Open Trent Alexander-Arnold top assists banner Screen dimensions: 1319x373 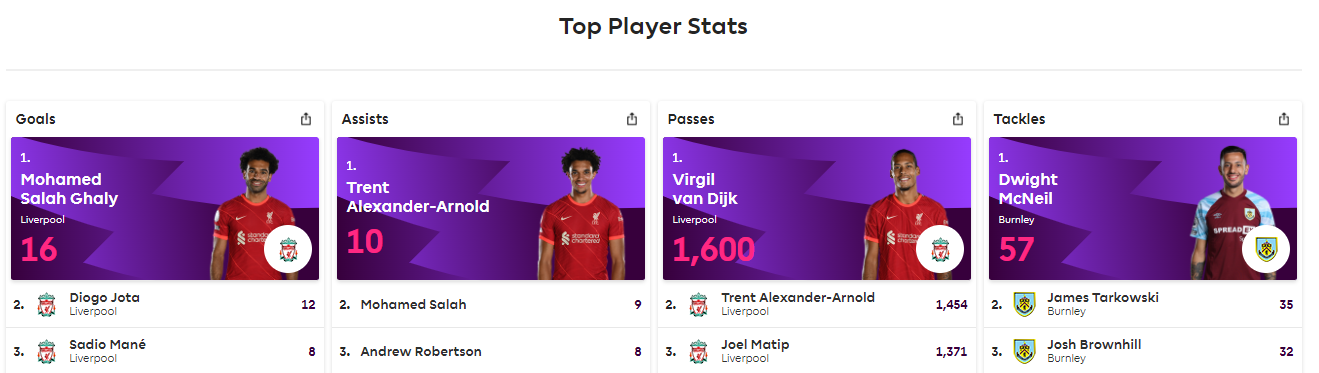point(491,209)
